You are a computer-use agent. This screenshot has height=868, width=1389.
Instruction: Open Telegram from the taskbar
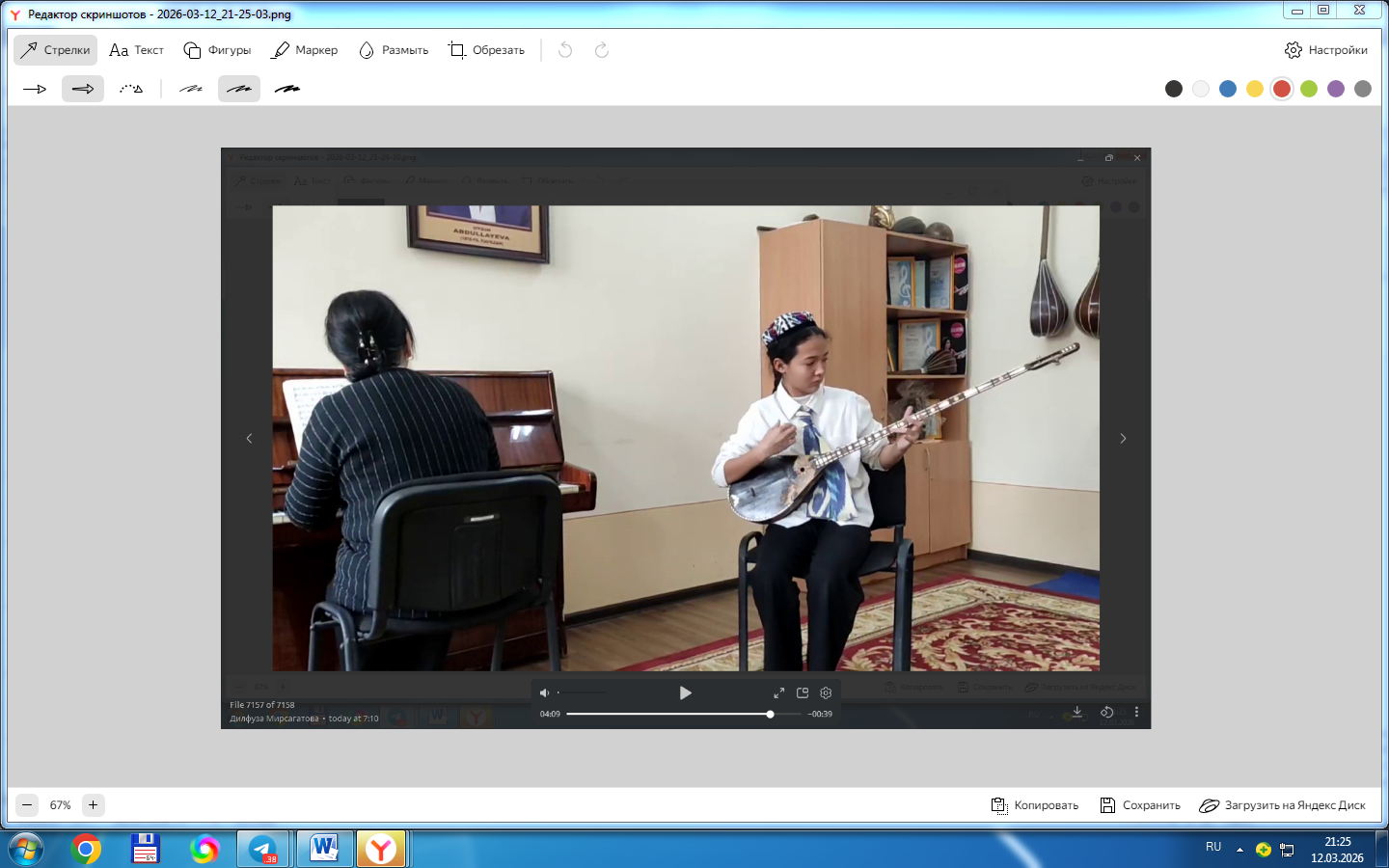pos(262,850)
